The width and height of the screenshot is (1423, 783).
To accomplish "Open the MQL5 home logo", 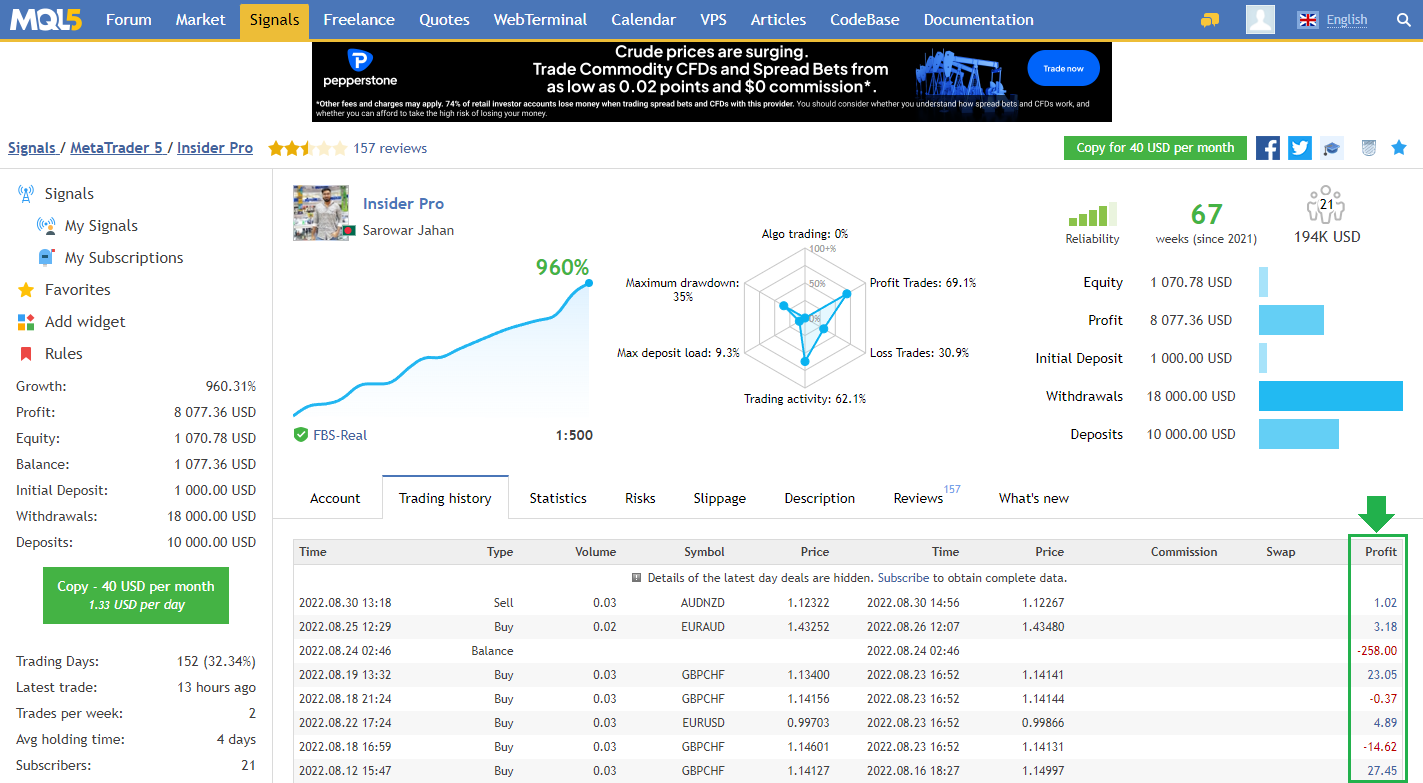I will 46,19.
